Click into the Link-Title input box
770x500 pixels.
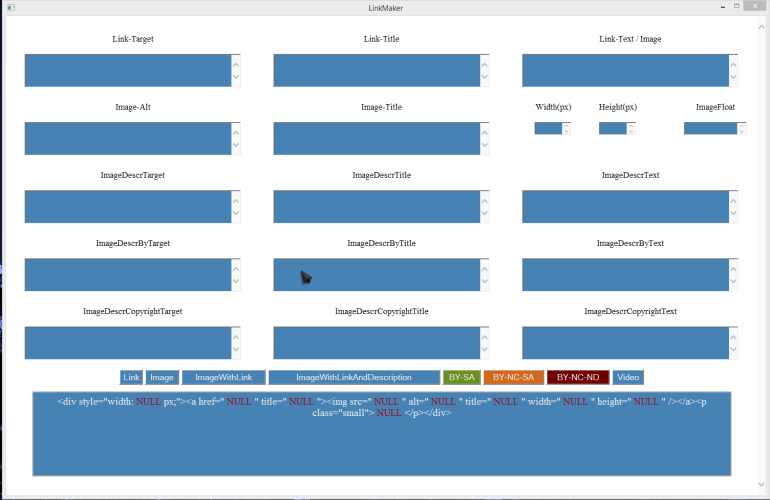click(x=376, y=71)
